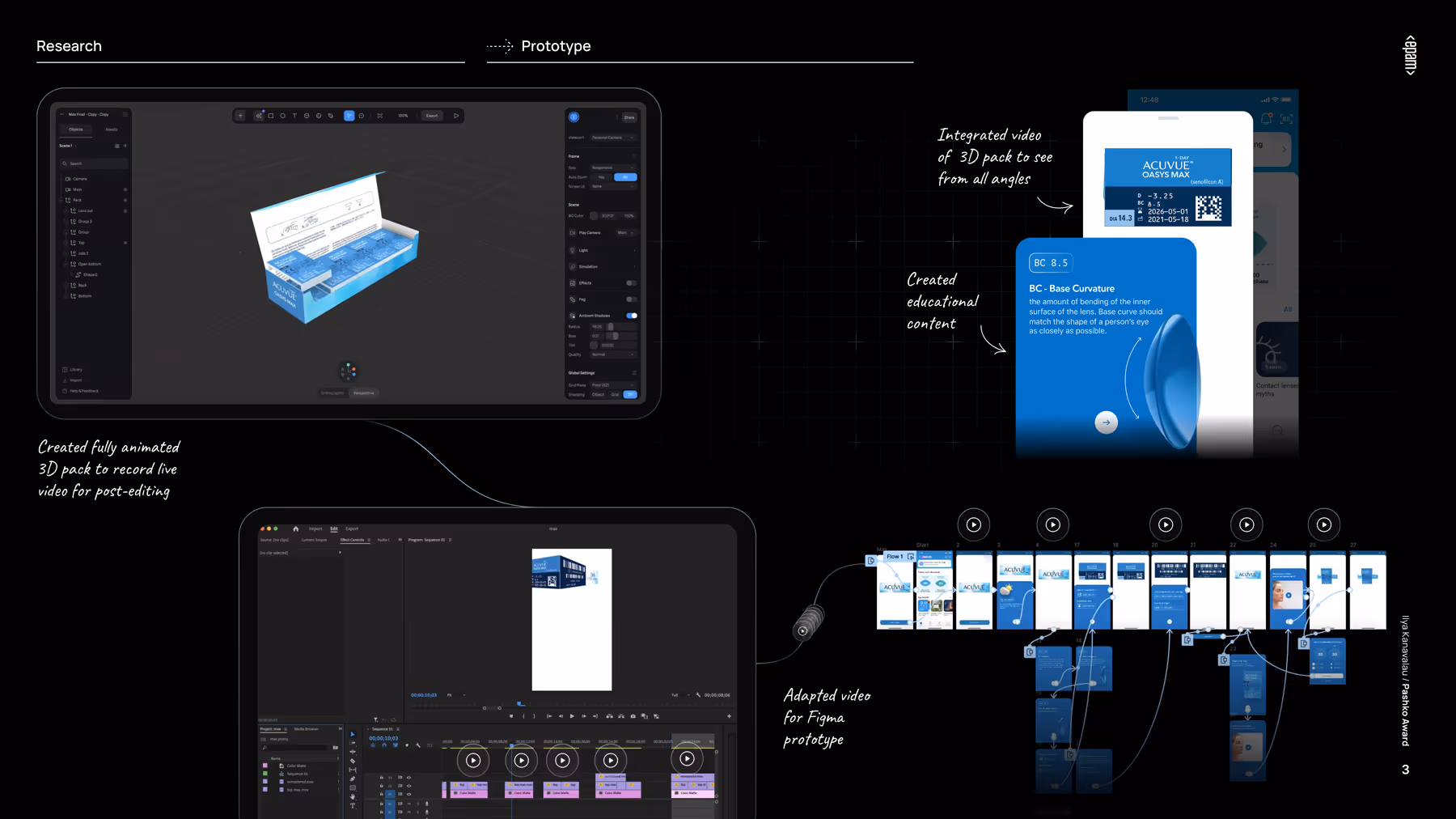Open Help & Feedback in Spline sidebar
This screenshot has height=819, width=1456.
(x=81, y=391)
